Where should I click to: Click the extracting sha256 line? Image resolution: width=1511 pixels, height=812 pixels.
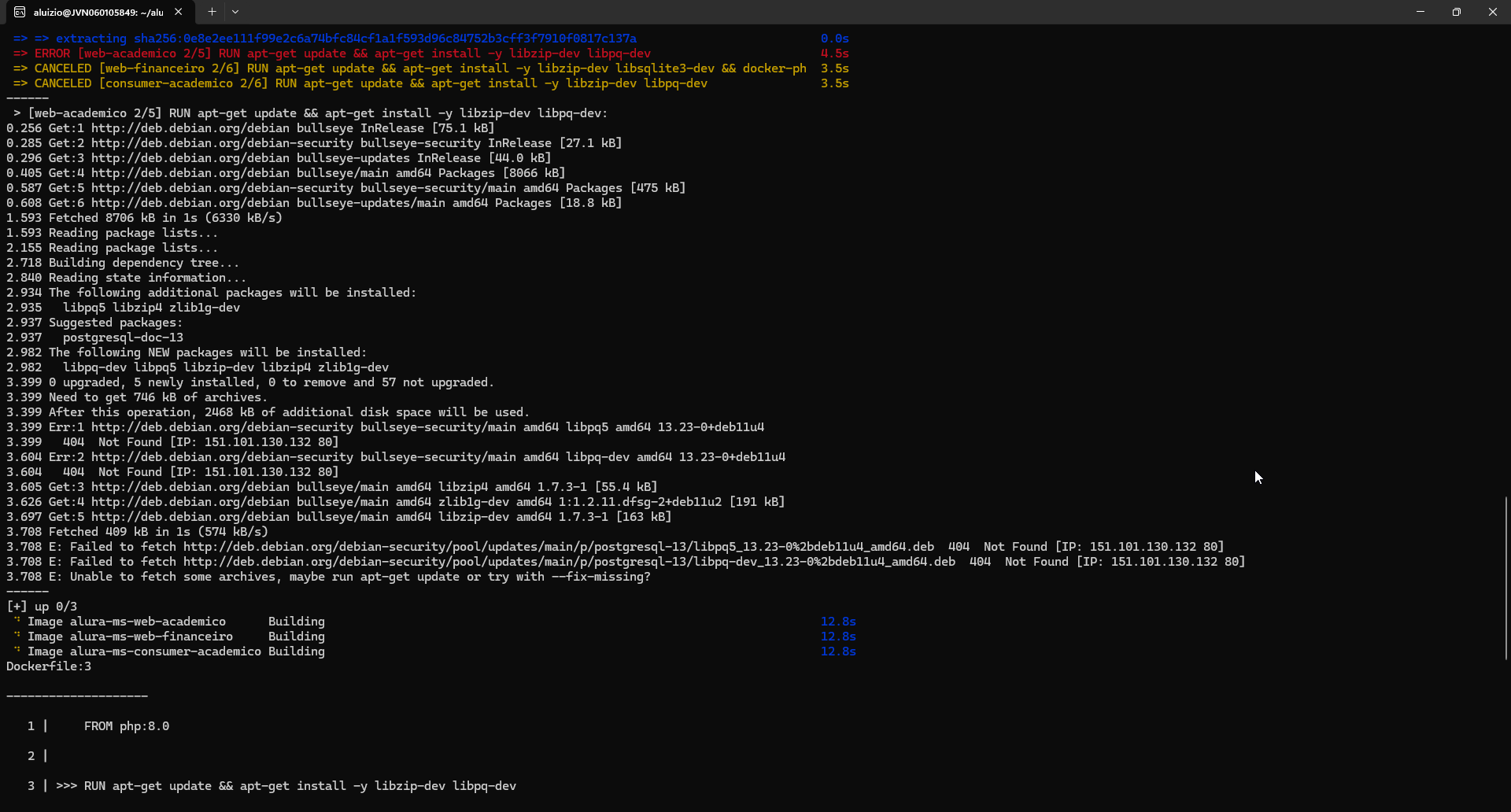click(x=325, y=39)
